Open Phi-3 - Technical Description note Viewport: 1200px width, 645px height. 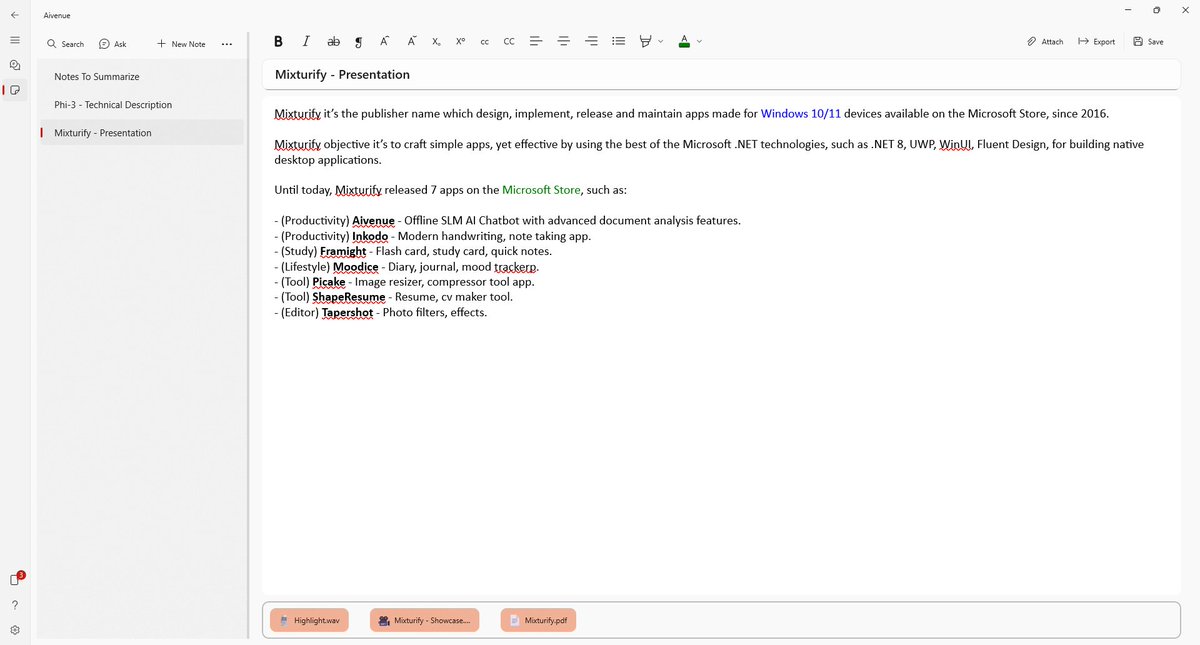pos(141,105)
